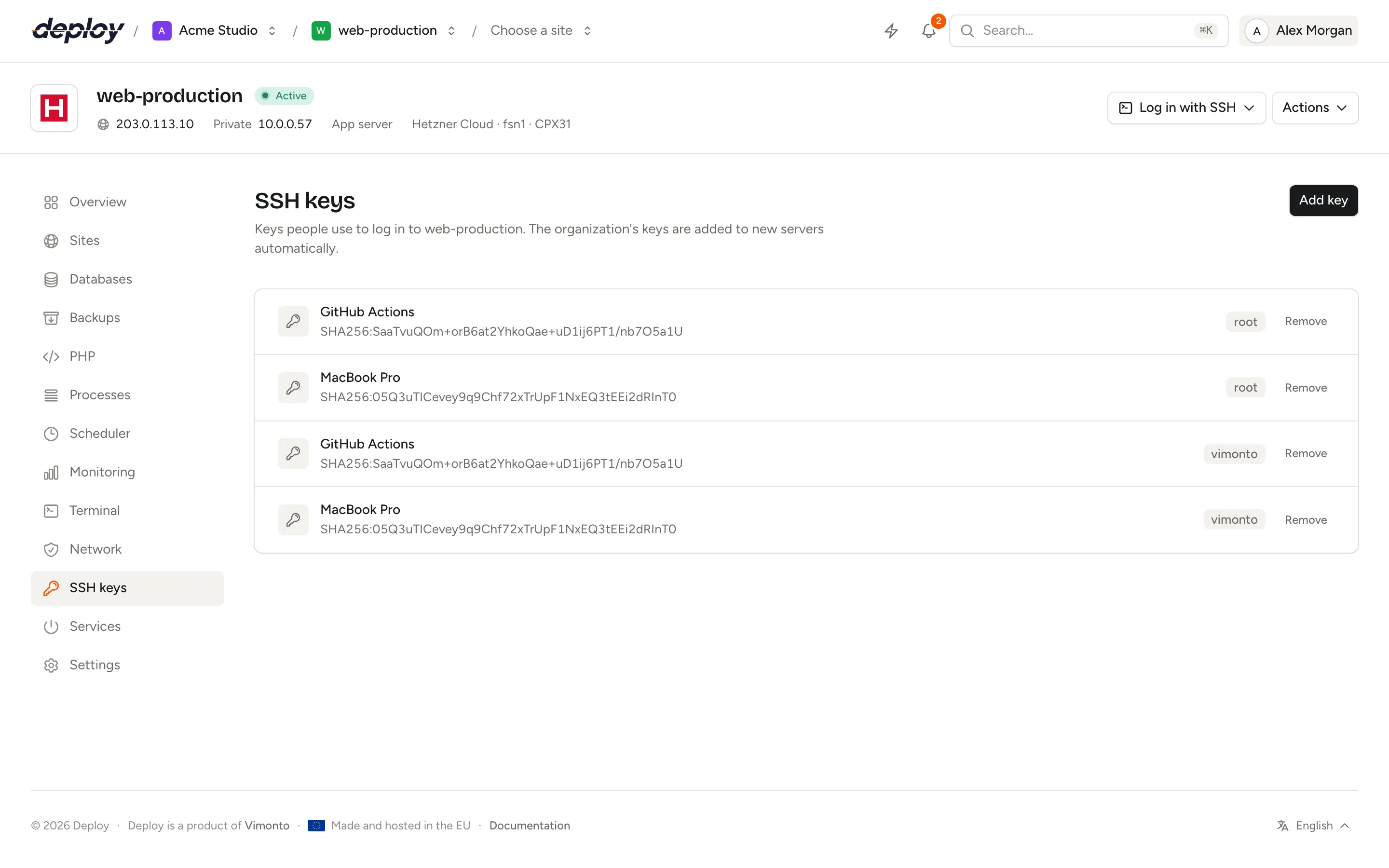Click the Alex Morgan account button
The height and width of the screenshot is (868, 1389).
[1298, 31]
